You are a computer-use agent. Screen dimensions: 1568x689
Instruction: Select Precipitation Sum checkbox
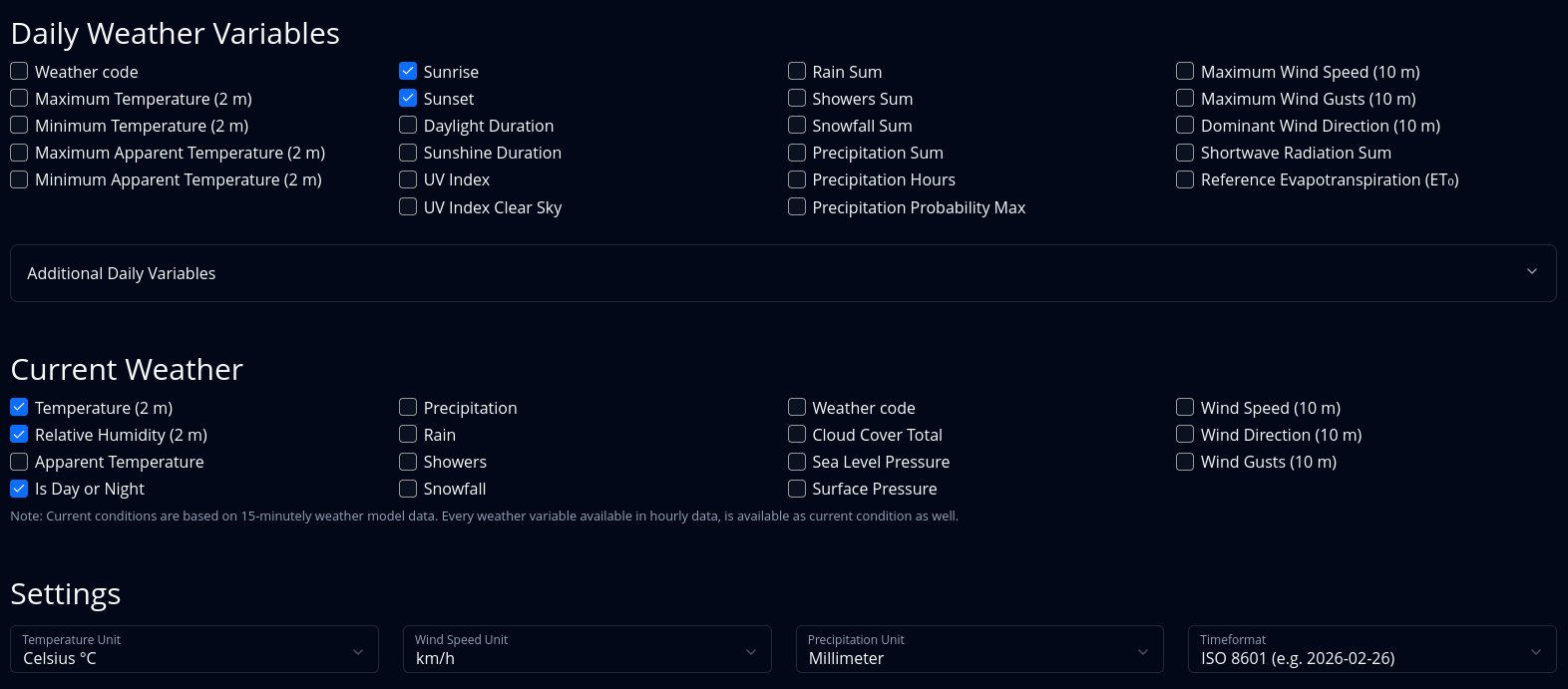(797, 153)
